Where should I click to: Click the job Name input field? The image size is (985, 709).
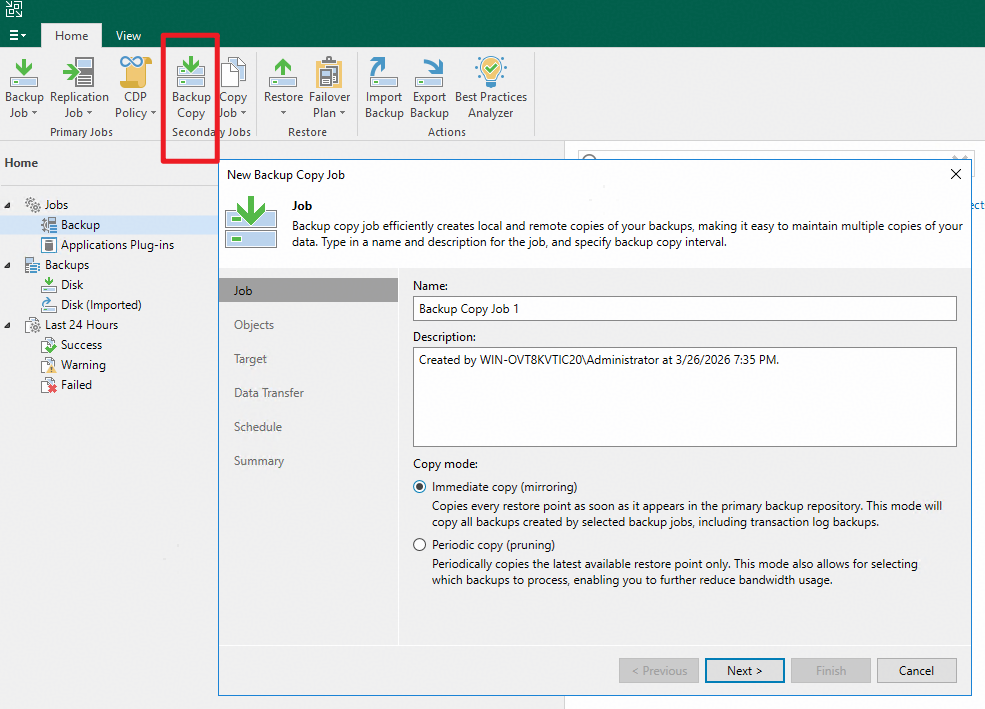(x=684, y=309)
